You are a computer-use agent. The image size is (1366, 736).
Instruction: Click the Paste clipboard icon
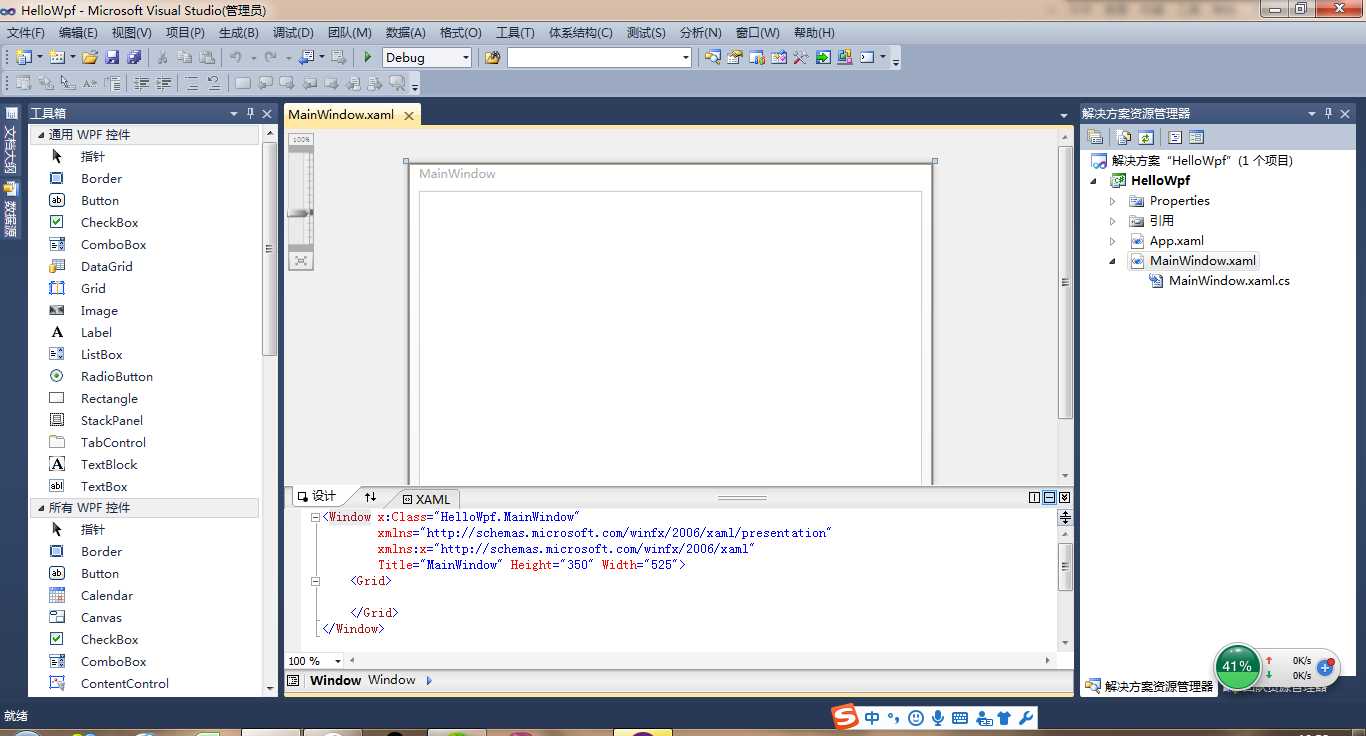point(206,57)
